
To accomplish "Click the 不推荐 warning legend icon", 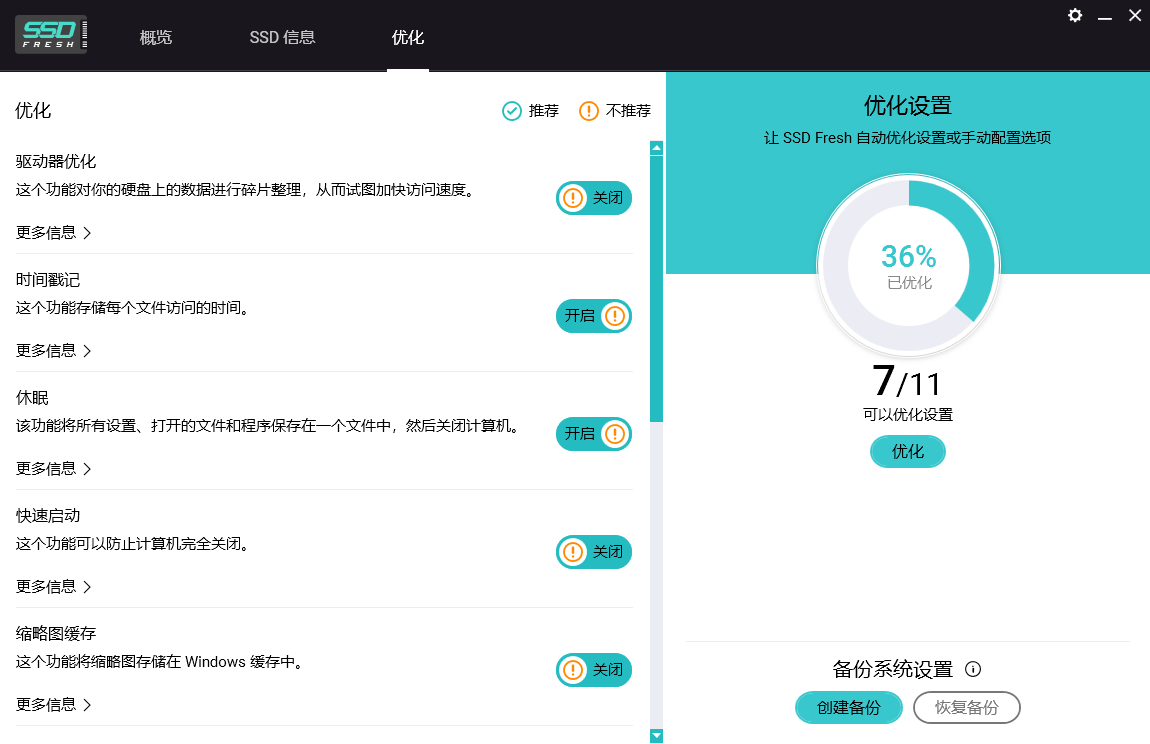I will click(x=588, y=111).
